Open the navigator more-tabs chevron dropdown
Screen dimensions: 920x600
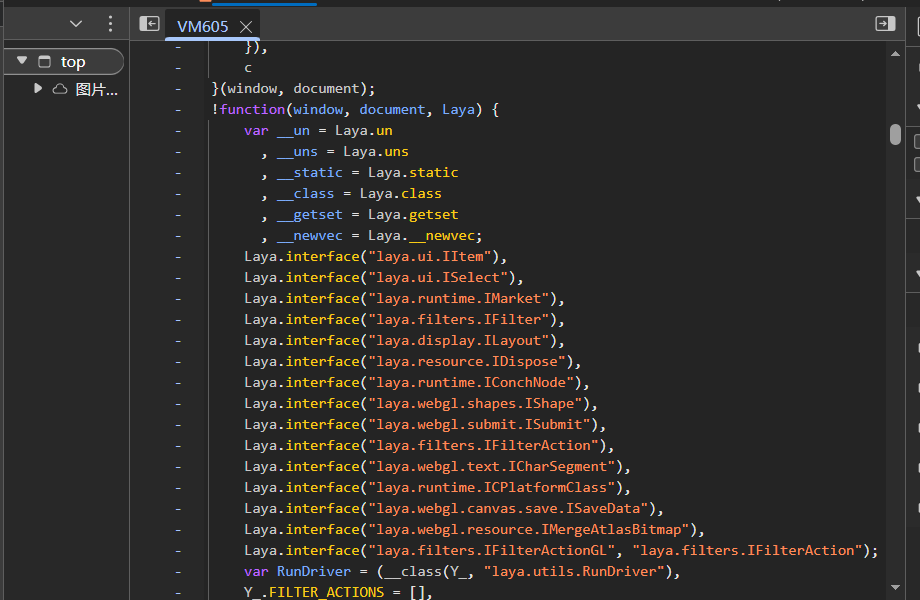[76, 24]
